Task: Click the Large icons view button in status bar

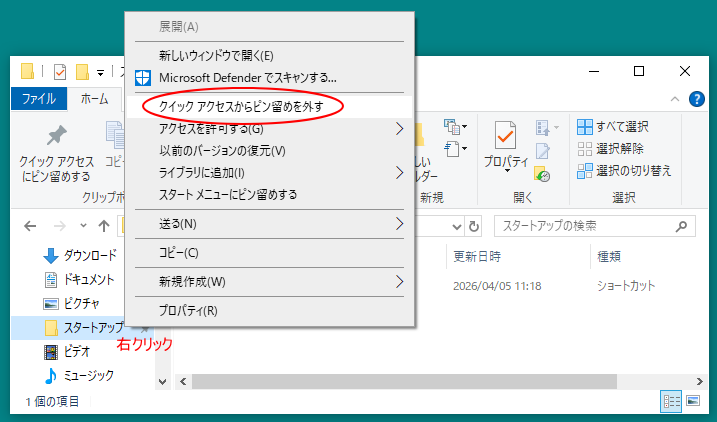Action: coord(693,401)
